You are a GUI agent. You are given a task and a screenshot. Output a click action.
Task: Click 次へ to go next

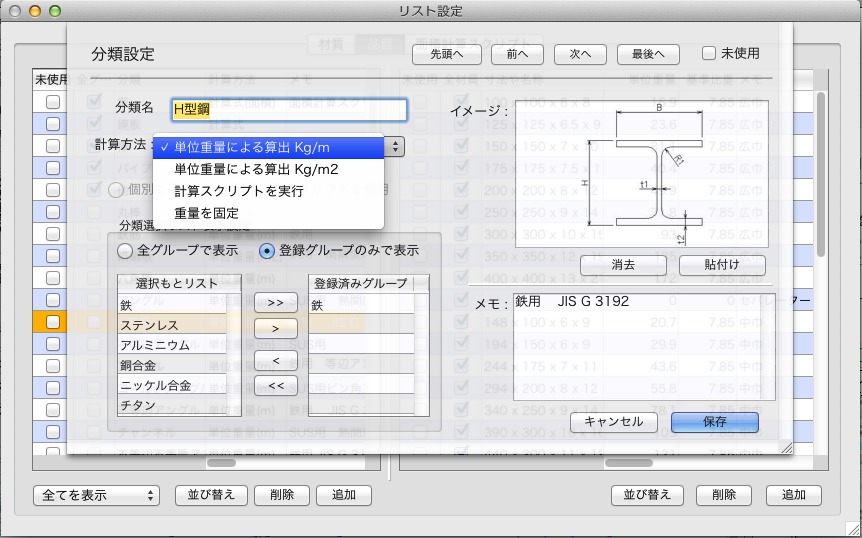pyautogui.click(x=580, y=54)
